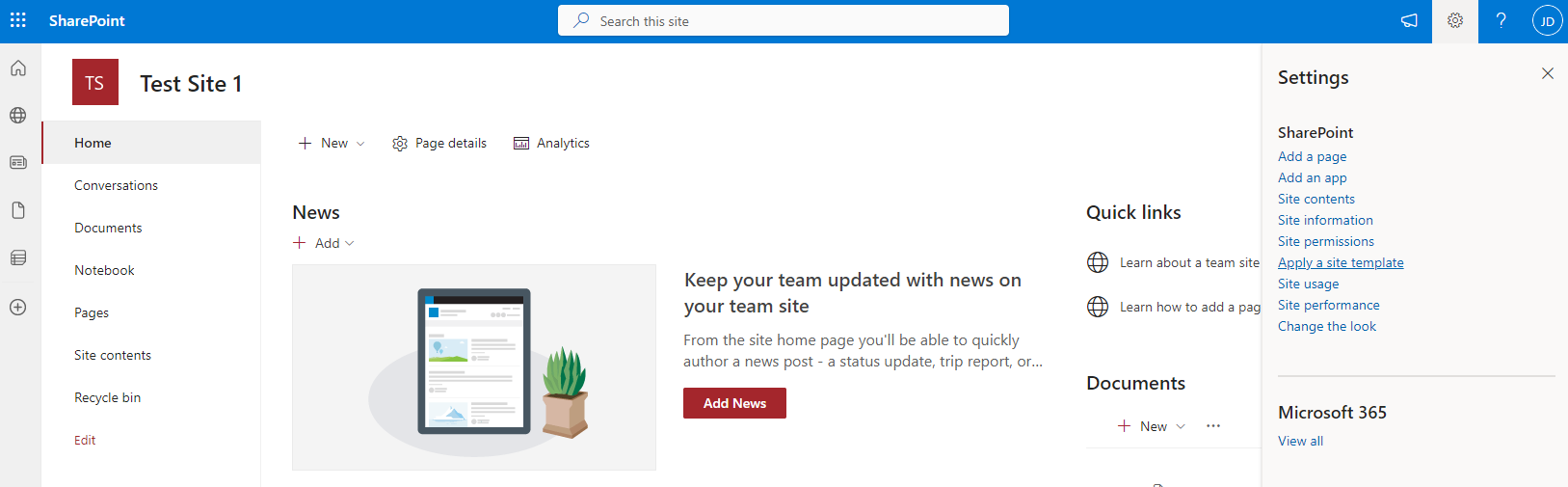Click the Quick links heading
The width and height of the screenshot is (1568, 487).
pos(1133,212)
